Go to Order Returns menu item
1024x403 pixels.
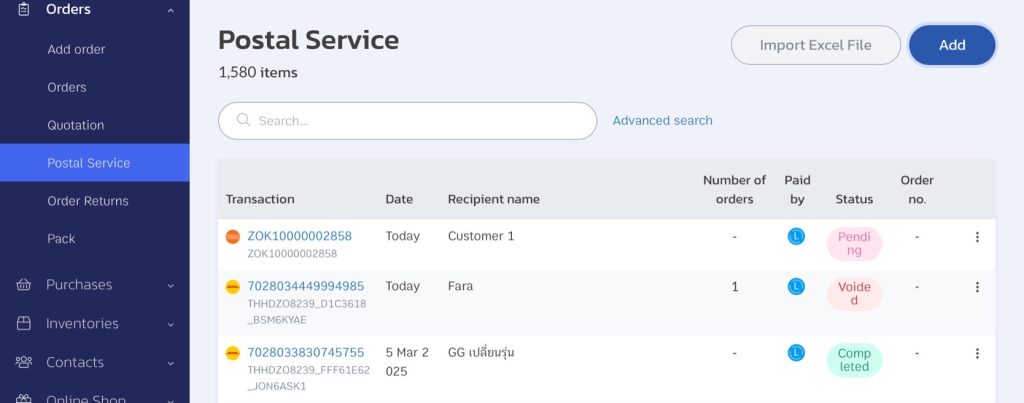tap(88, 201)
